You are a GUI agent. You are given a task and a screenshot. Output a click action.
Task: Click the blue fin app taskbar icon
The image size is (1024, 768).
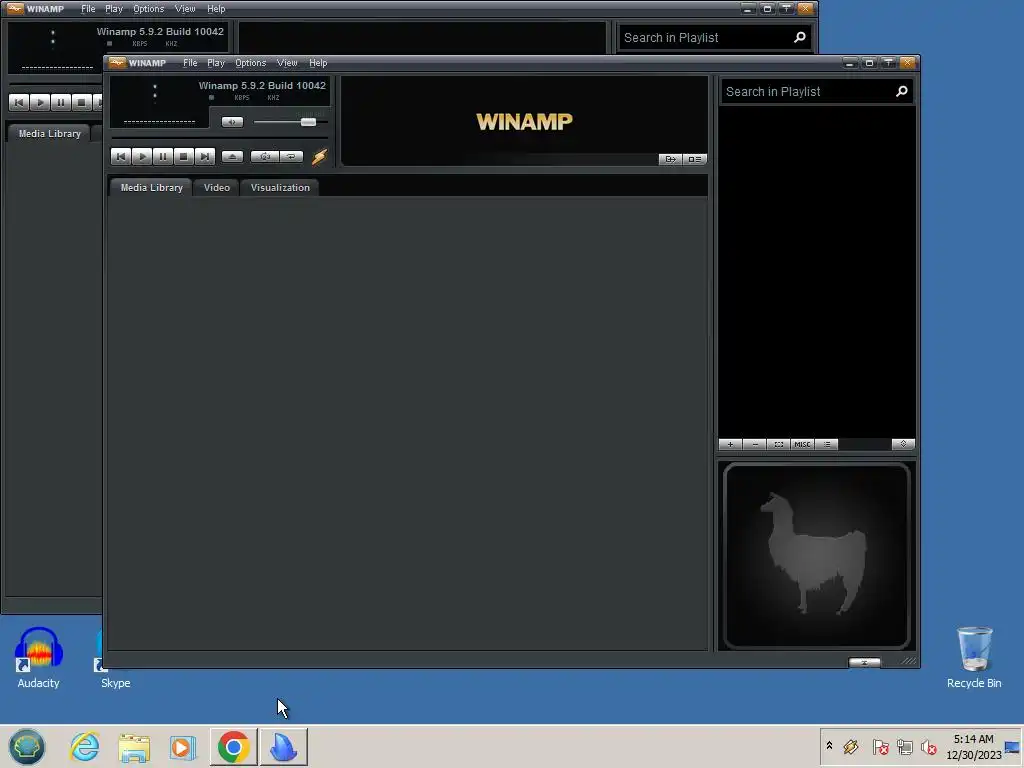283,746
